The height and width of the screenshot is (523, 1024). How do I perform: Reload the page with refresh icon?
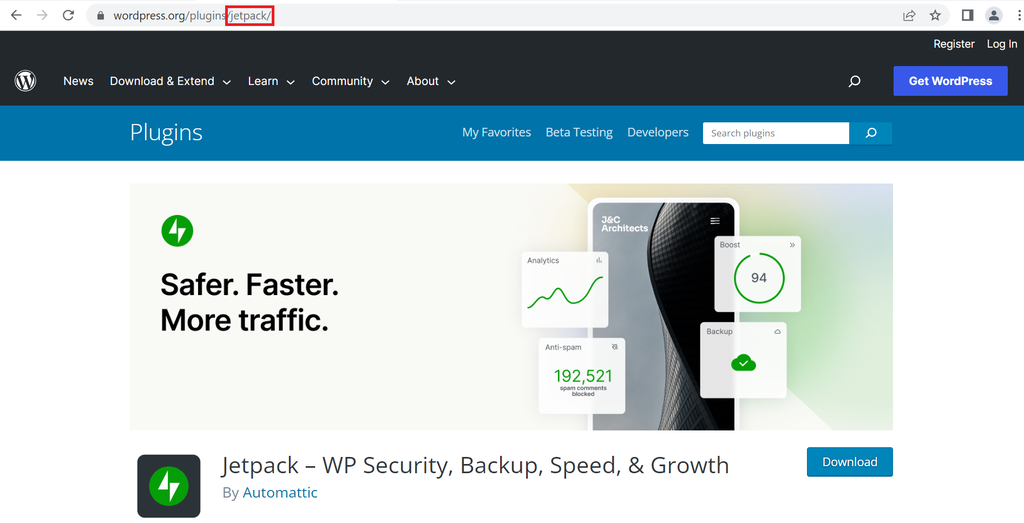68,15
